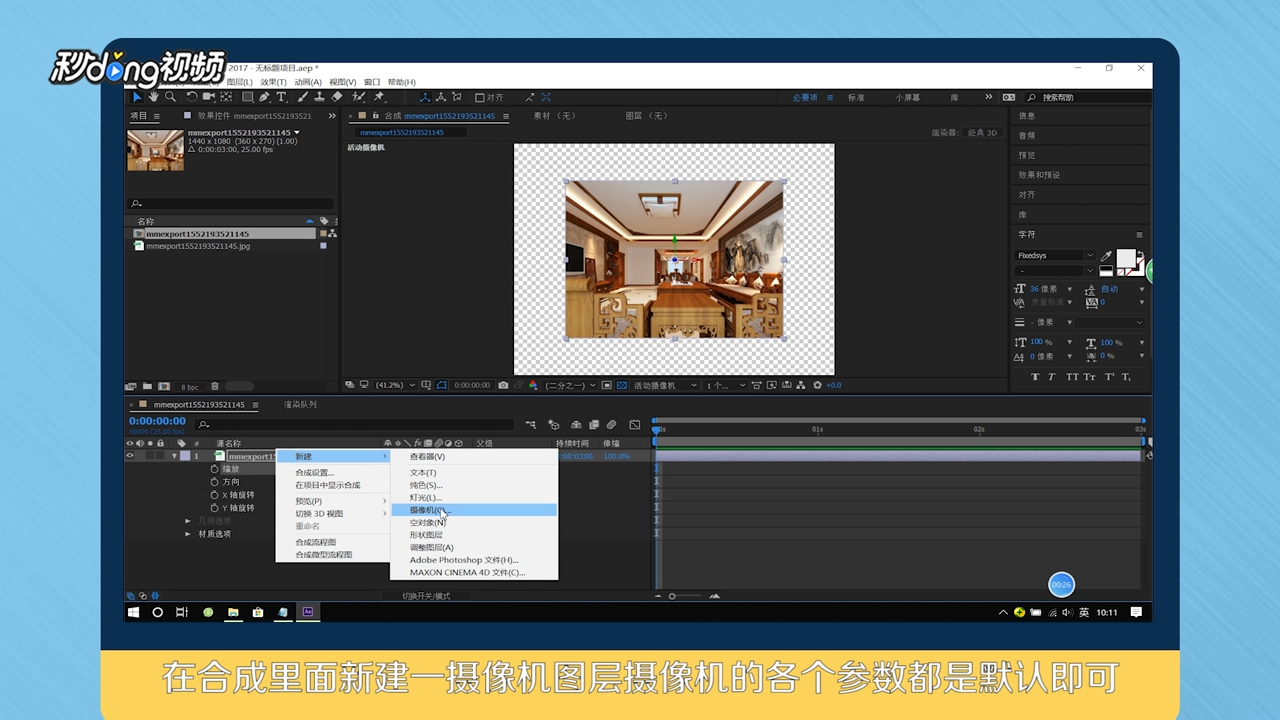Select the Brush tool
The image size is (1280, 720).
[x=303, y=97]
